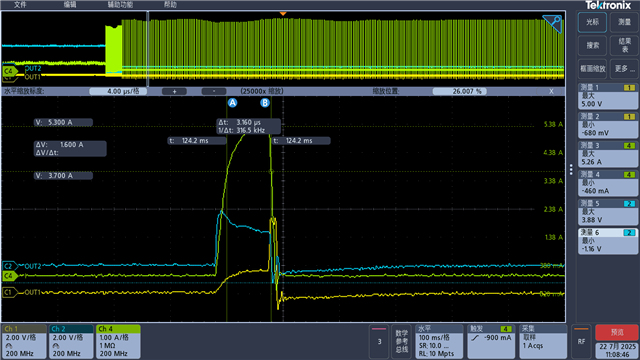
Task: Select cursor B marker
Action: tap(265, 103)
